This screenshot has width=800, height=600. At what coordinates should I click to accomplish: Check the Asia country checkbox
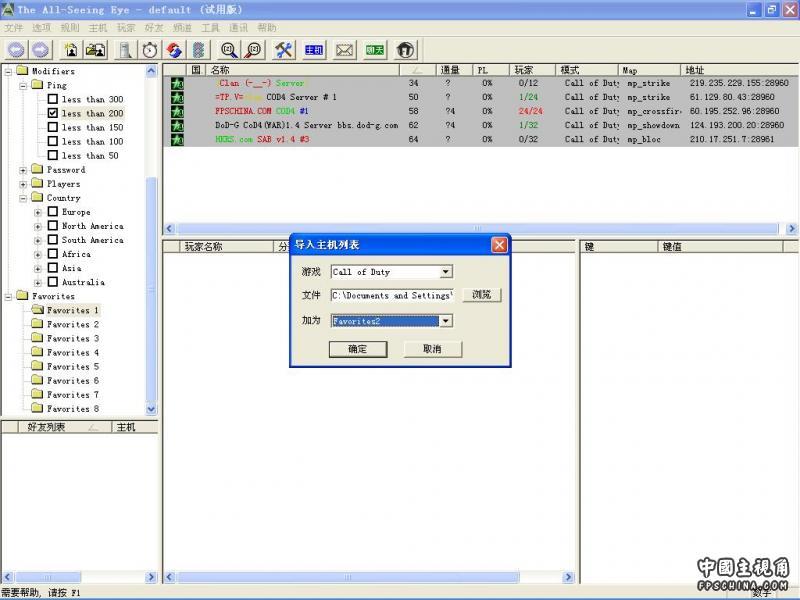coord(53,267)
